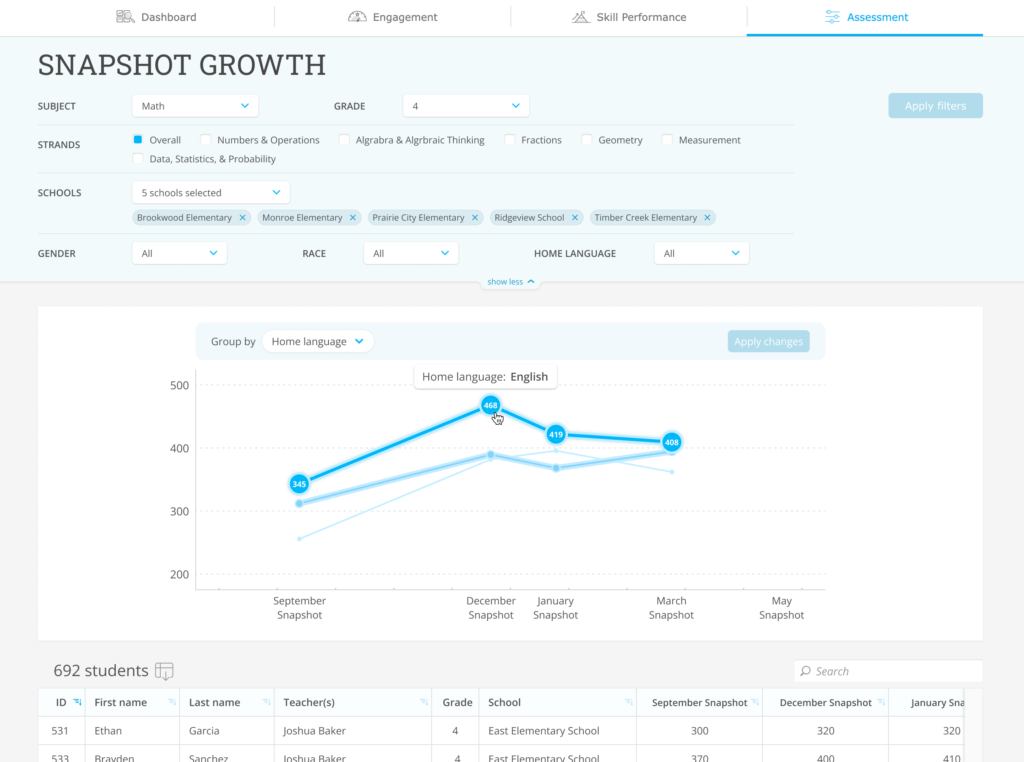
Task: Click the filter icon on the Last name column
Action: click(x=264, y=702)
